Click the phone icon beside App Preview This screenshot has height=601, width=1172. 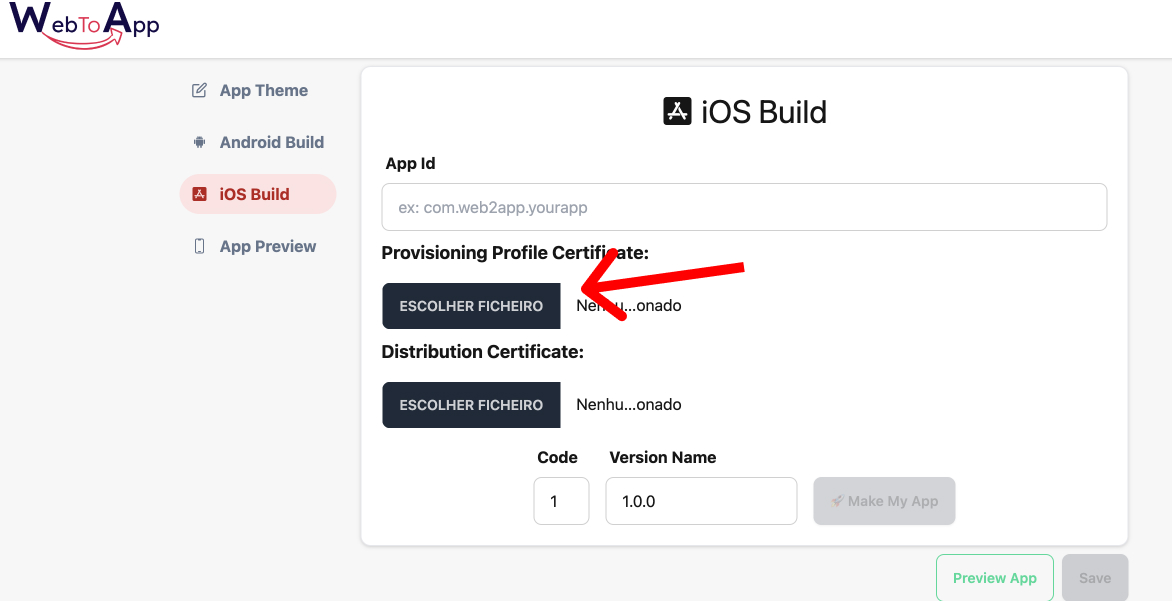pos(199,247)
